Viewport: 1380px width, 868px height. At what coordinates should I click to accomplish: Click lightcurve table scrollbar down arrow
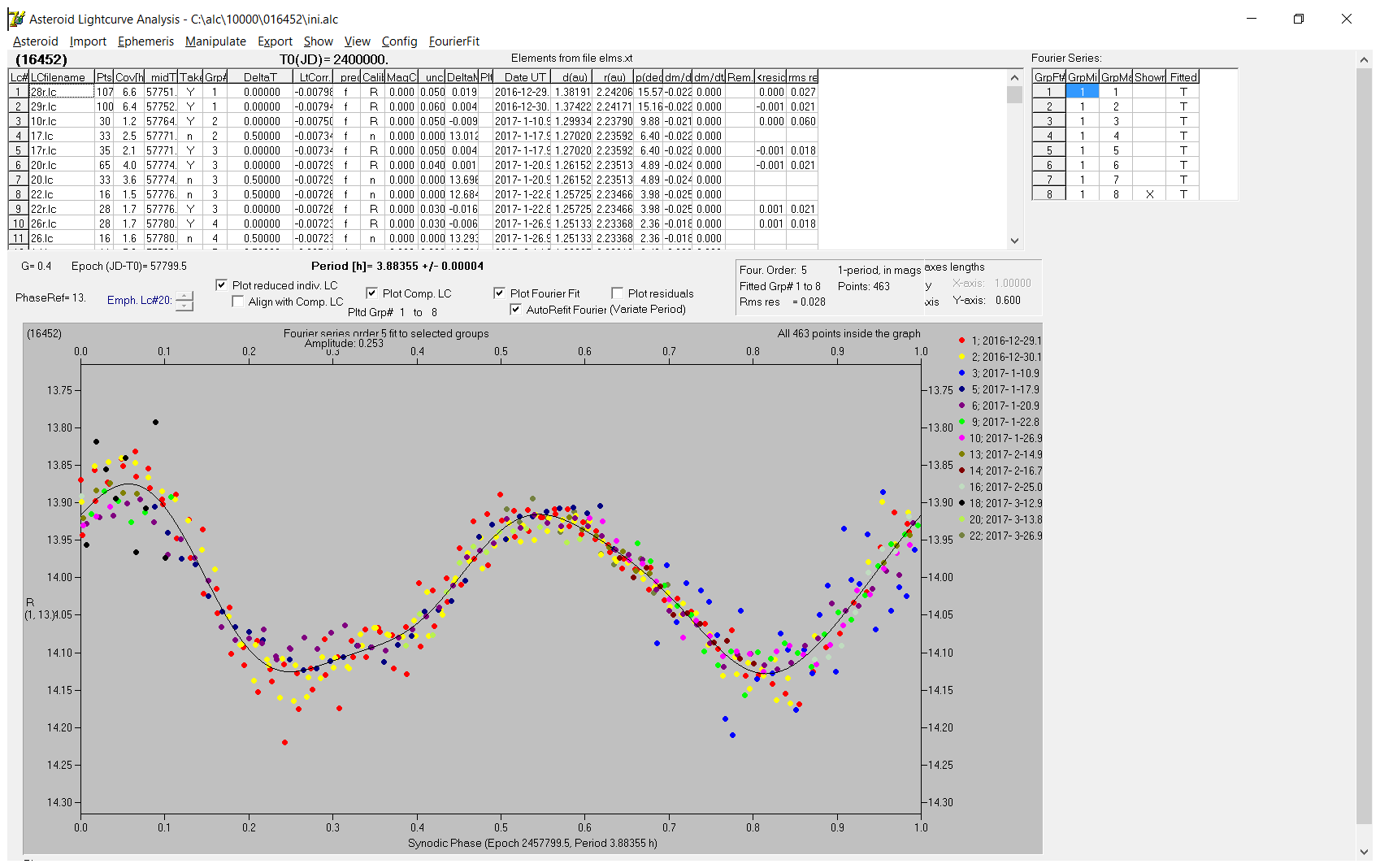1014,241
